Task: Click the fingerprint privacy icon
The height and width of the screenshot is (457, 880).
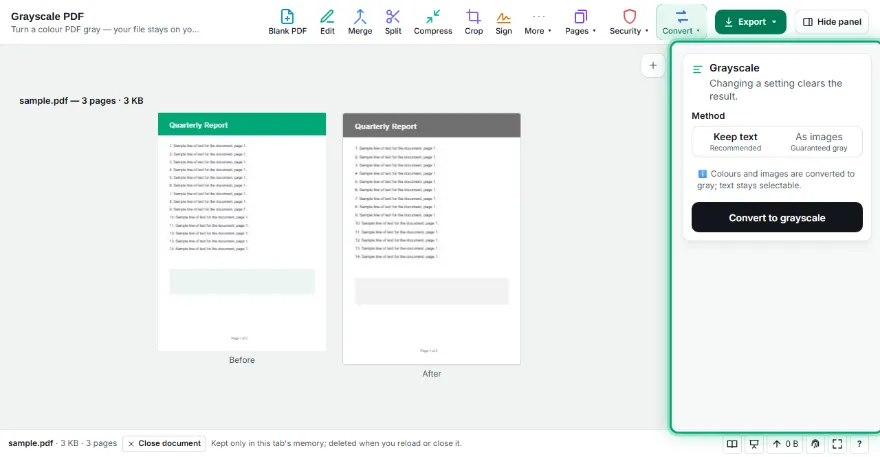Action: (x=815, y=444)
